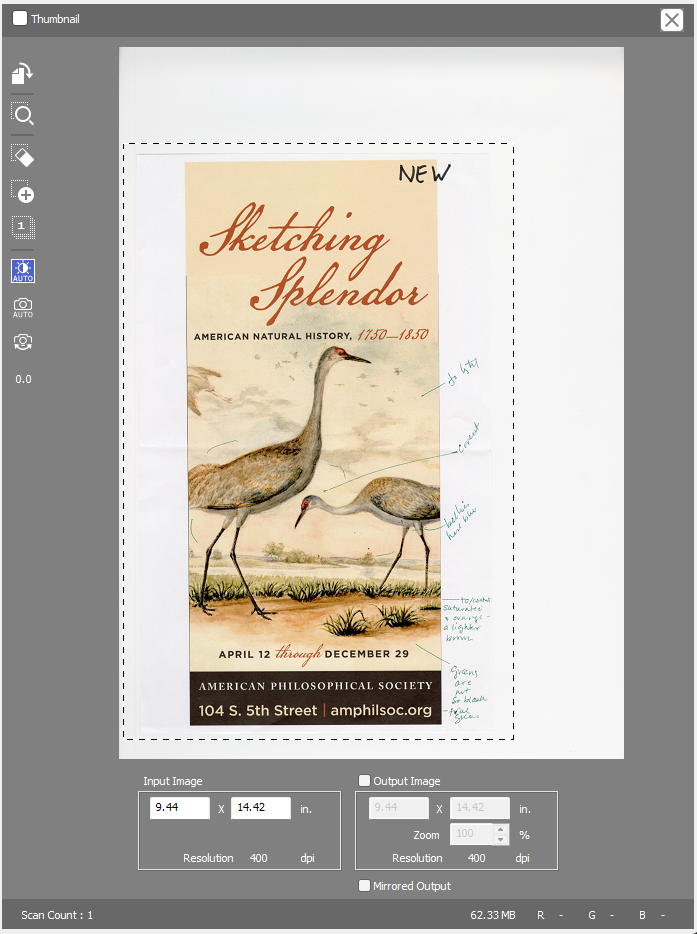Click the Input Image width field 9.44
The width and height of the screenshot is (697, 934).
[x=180, y=808]
